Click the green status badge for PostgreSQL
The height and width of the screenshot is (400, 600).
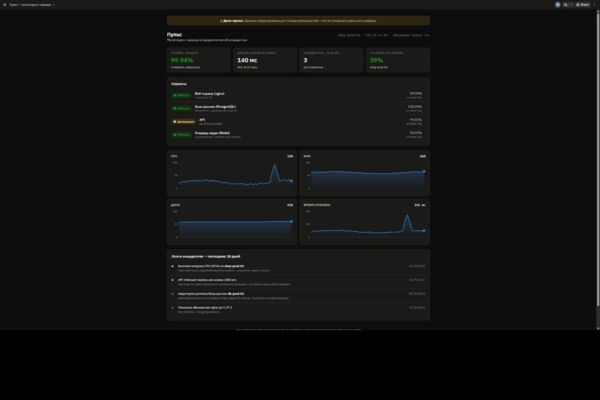click(x=181, y=108)
